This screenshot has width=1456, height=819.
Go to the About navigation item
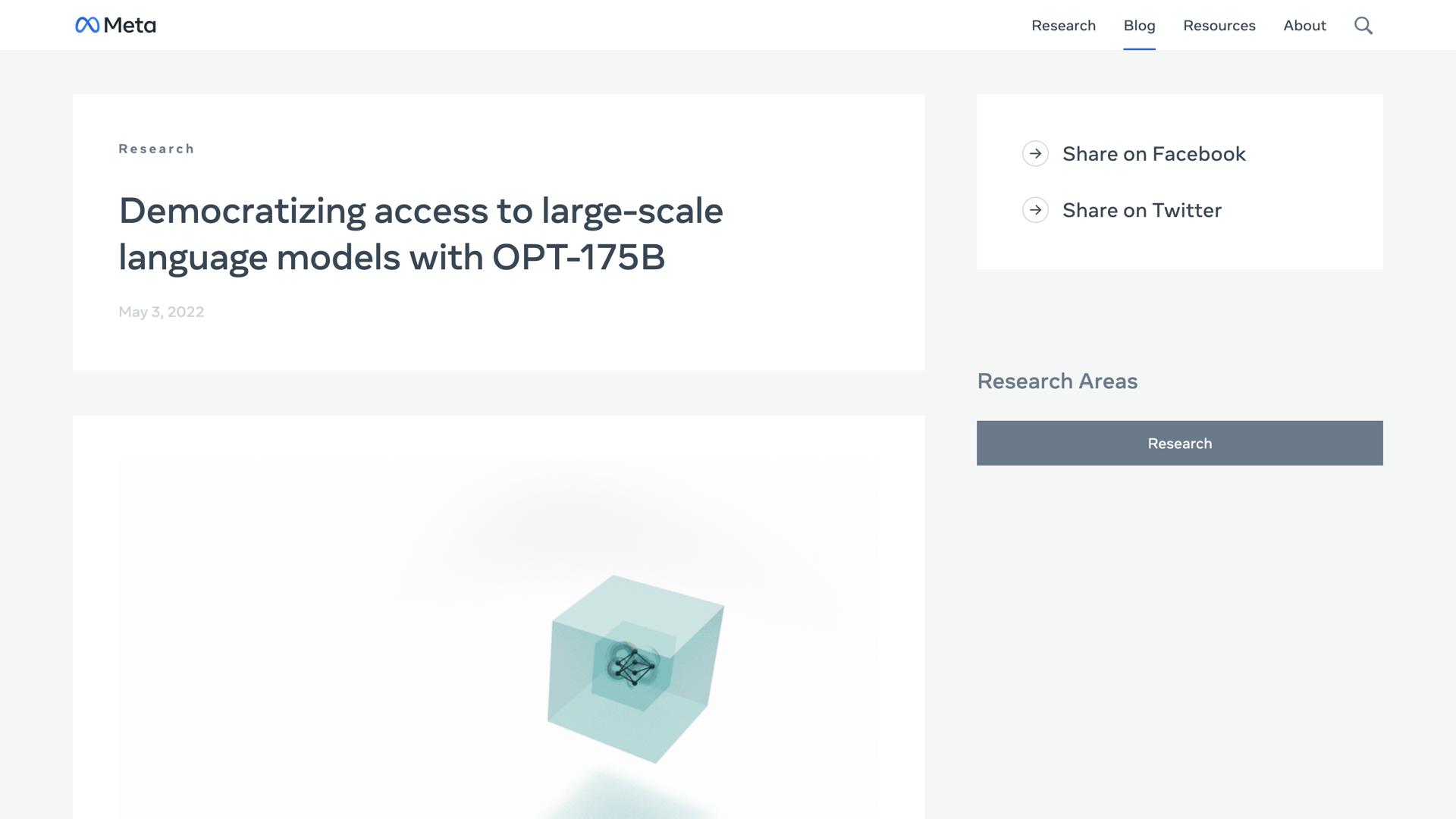1304,26
